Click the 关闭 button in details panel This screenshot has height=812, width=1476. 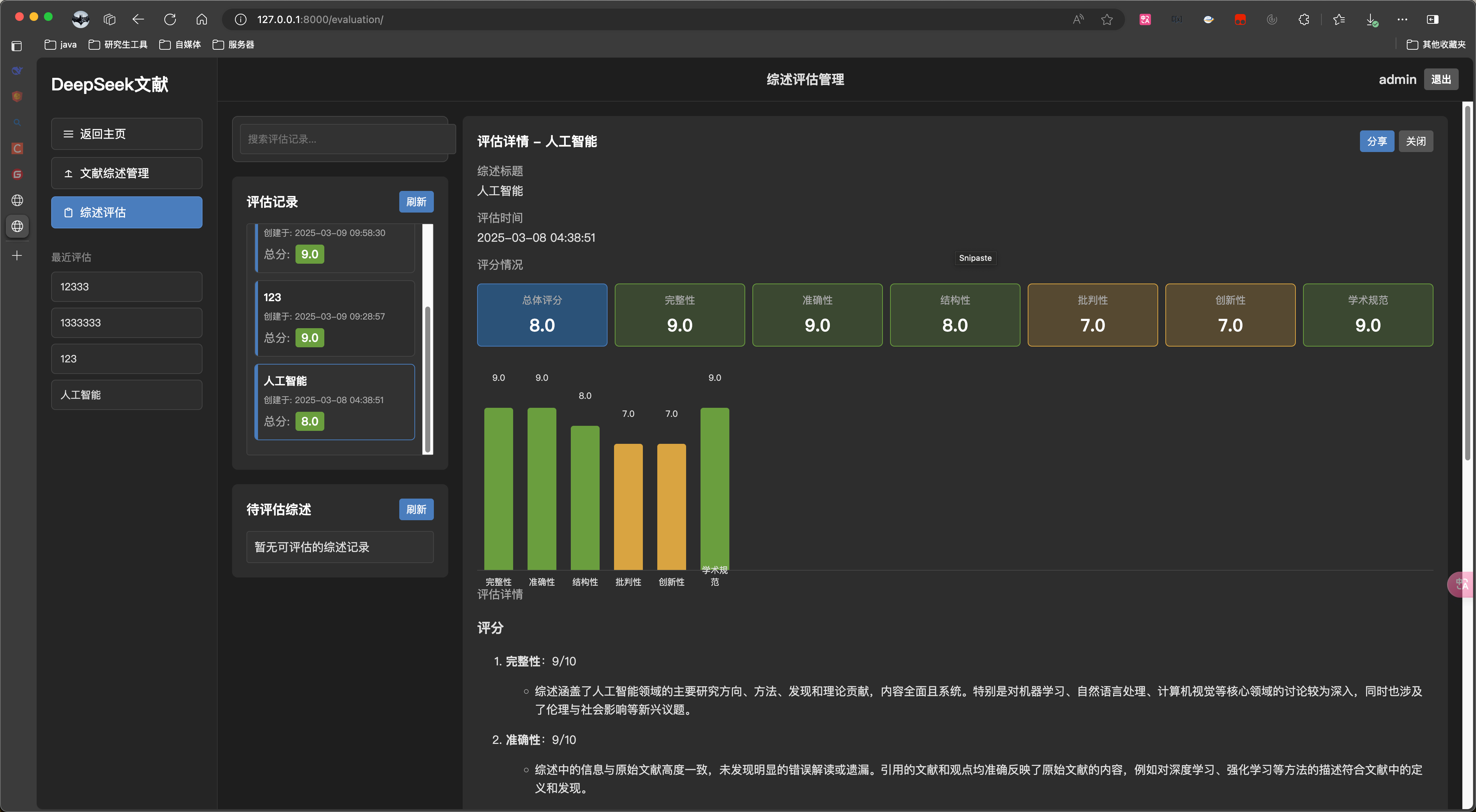pyautogui.click(x=1416, y=142)
